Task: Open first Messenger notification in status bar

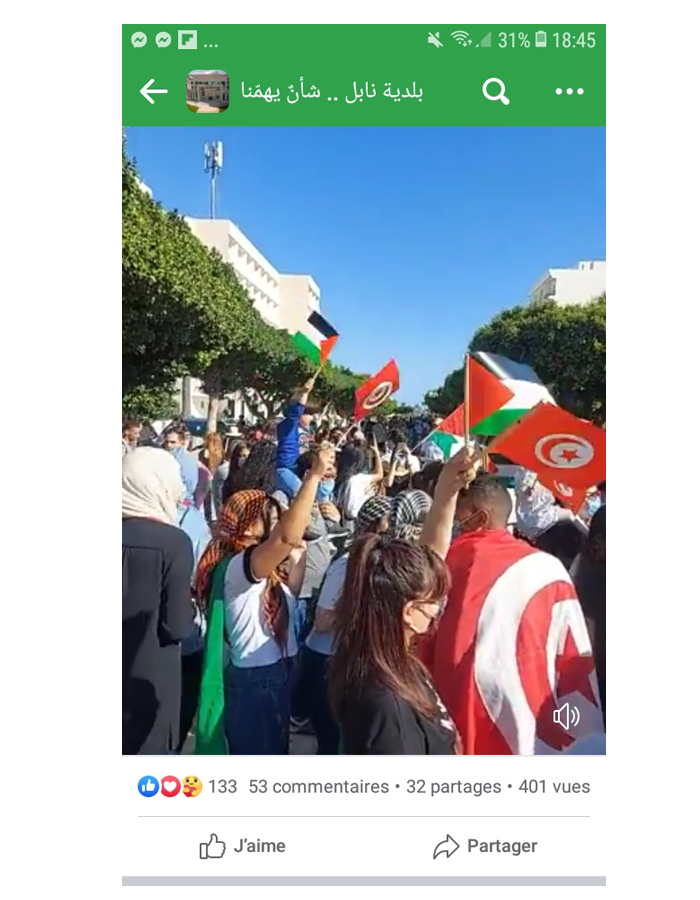Action: (x=139, y=40)
